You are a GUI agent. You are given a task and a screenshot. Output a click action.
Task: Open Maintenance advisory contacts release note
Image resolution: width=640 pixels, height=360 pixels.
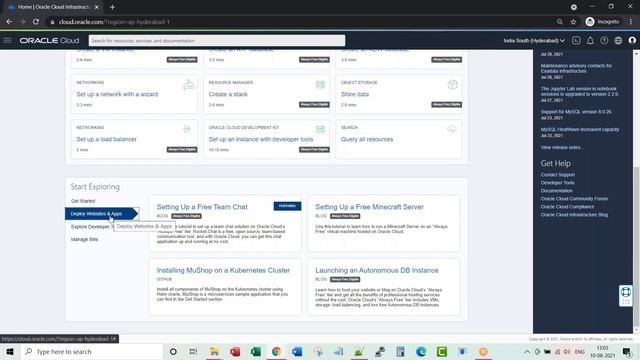(x=576, y=68)
